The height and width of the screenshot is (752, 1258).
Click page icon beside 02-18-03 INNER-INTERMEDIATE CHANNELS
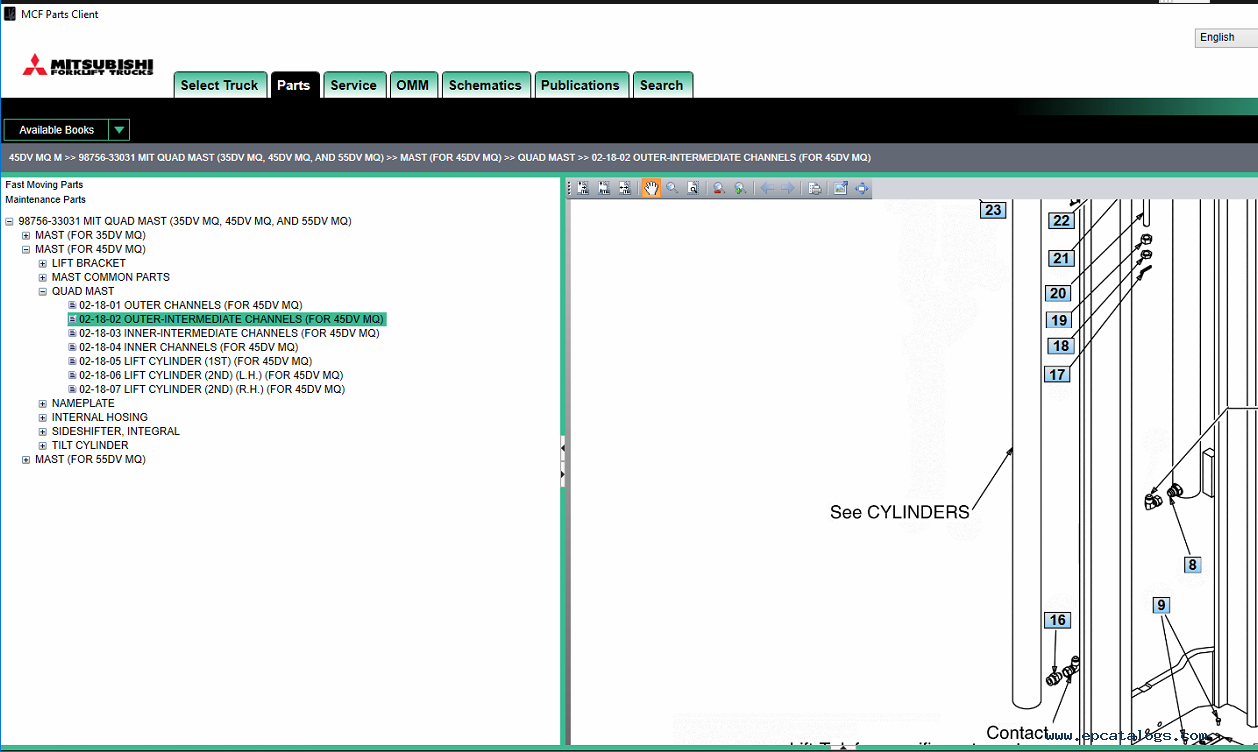pyautogui.click(x=72, y=333)
